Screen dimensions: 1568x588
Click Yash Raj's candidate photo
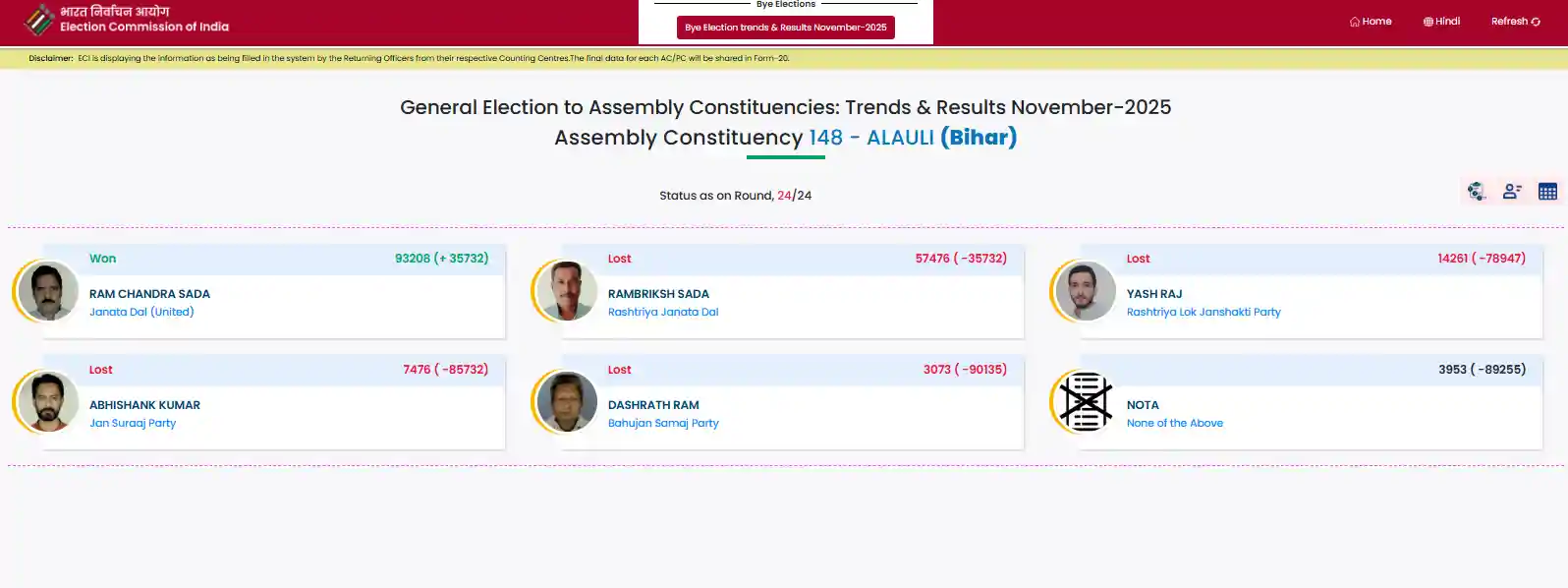[1086, 291]
